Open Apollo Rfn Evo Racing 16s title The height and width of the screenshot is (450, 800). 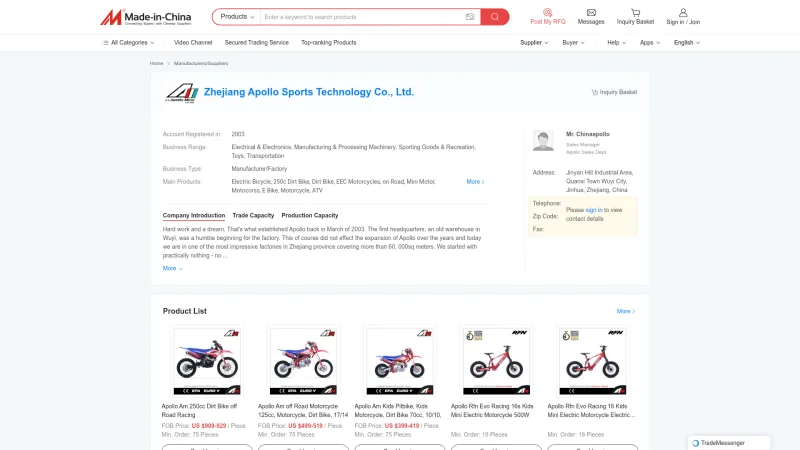coord(492,411)
